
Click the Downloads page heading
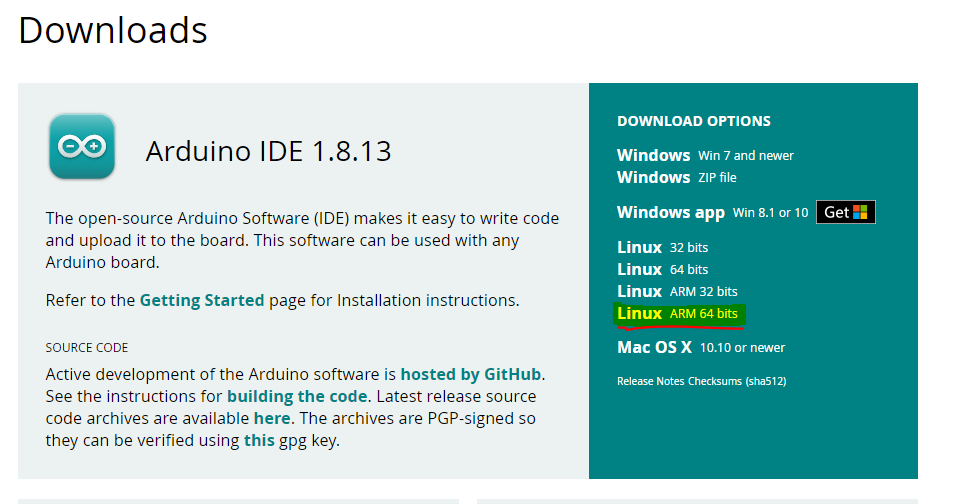click(x=113, y=30)
